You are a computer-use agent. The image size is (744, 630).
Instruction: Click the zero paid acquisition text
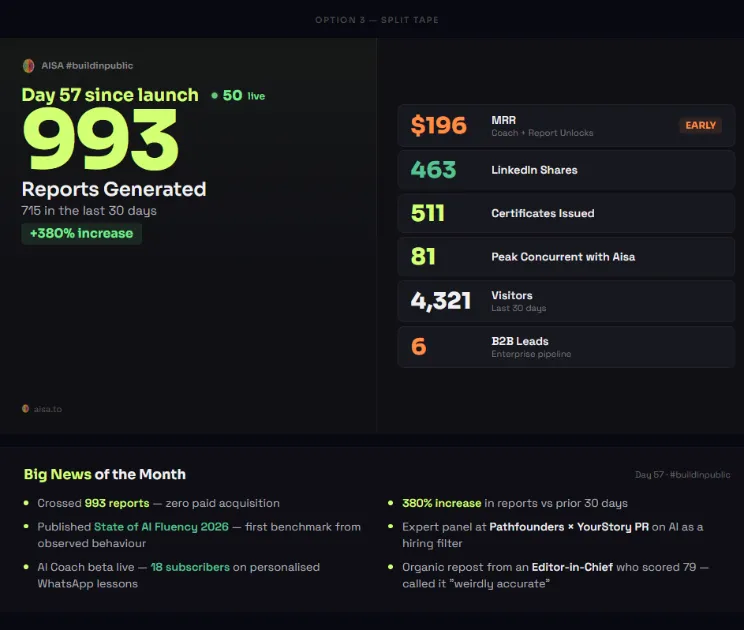223,503
